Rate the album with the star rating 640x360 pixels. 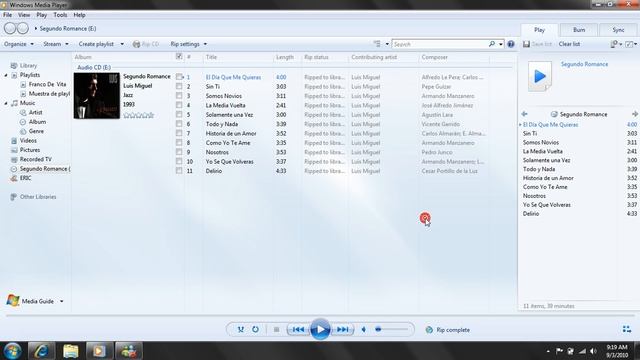[139, 115]
